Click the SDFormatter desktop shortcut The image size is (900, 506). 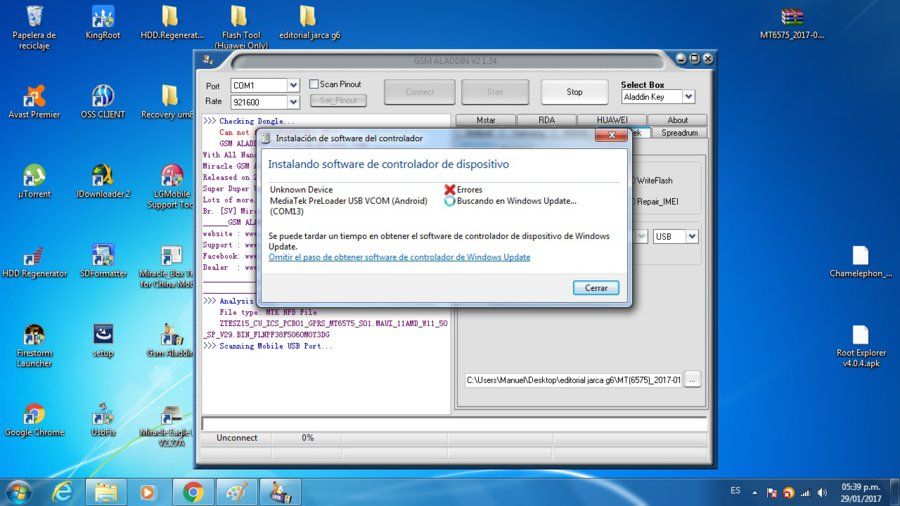point(103,261)
